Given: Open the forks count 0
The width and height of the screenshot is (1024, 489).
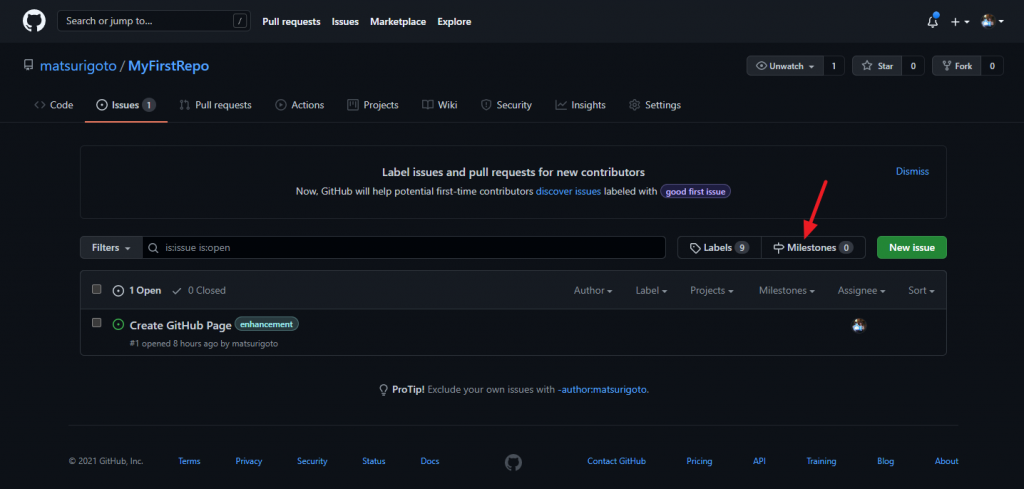Looking at the screenshot, I should point(992,66).
